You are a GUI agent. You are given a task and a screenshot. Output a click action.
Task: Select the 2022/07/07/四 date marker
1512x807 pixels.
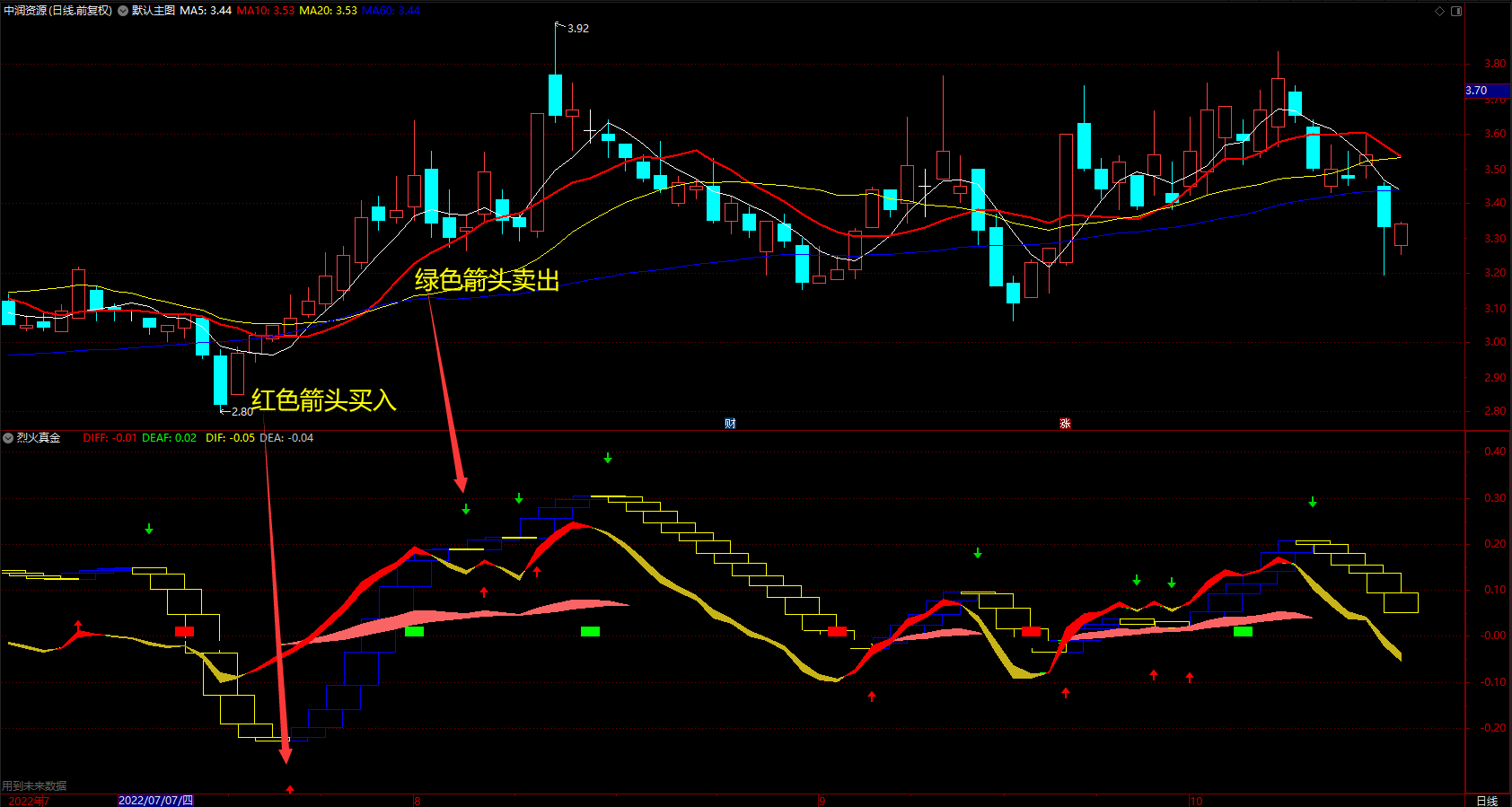155,801
